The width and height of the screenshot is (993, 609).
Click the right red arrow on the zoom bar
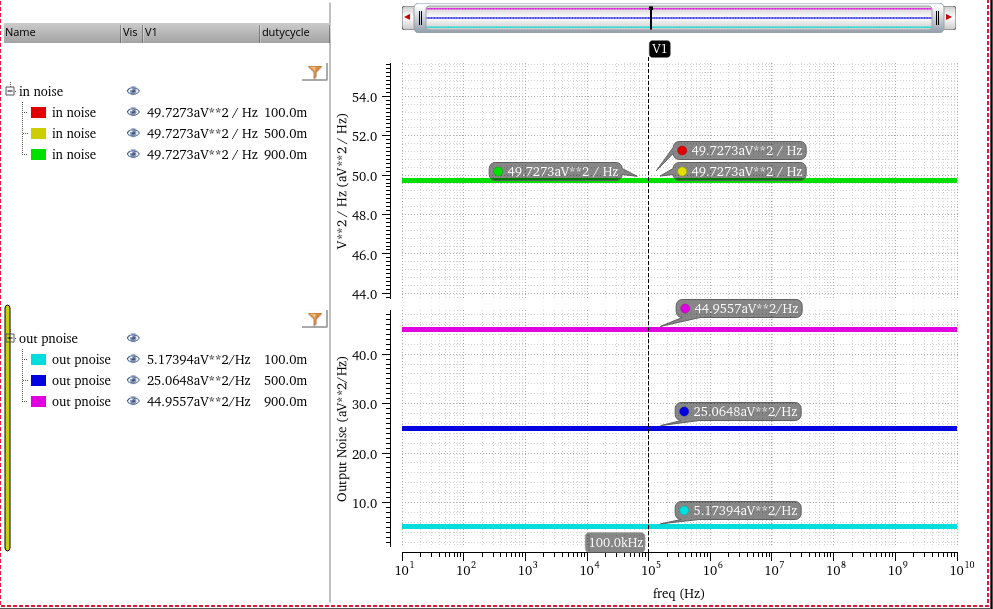[949, 17]
